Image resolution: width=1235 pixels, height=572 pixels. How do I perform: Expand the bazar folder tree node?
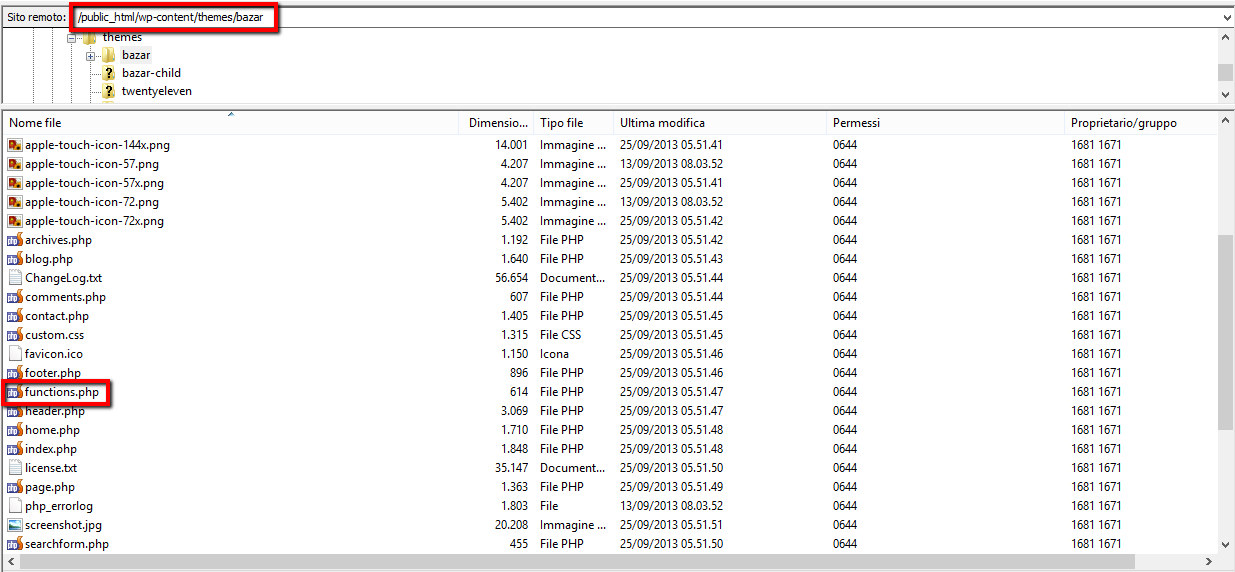(90, 56)
